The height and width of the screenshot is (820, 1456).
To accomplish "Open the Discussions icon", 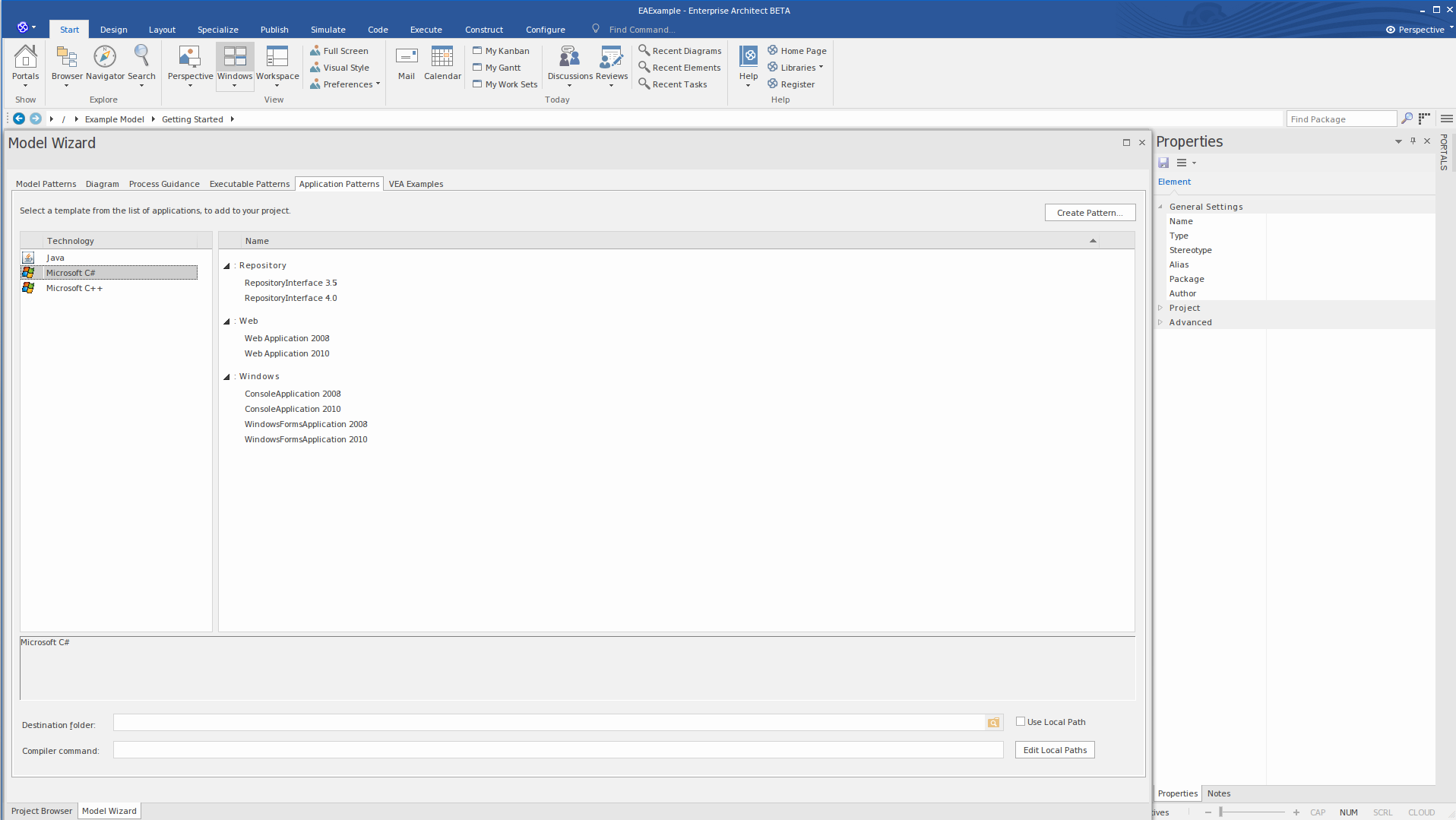I will [x=569, y=57].
